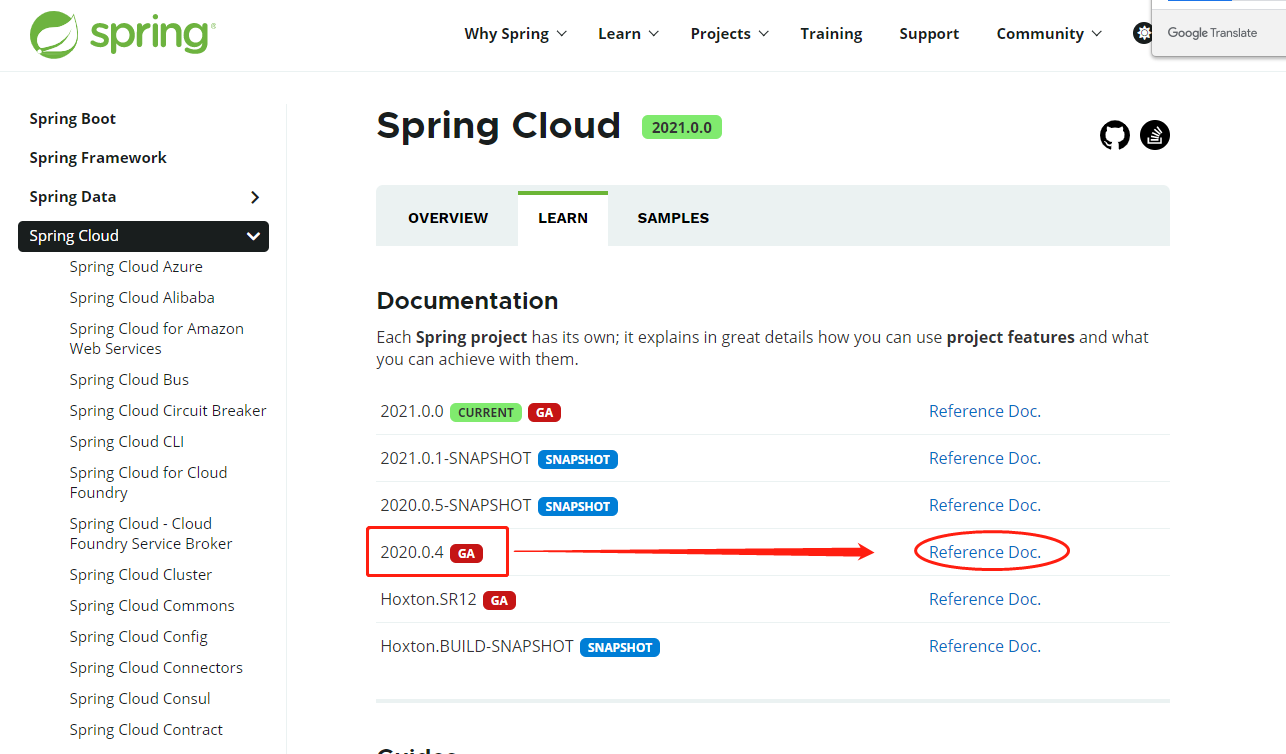Open Spring Cloud Azure
Viewport: 1286px width, 754px height.
136,267
